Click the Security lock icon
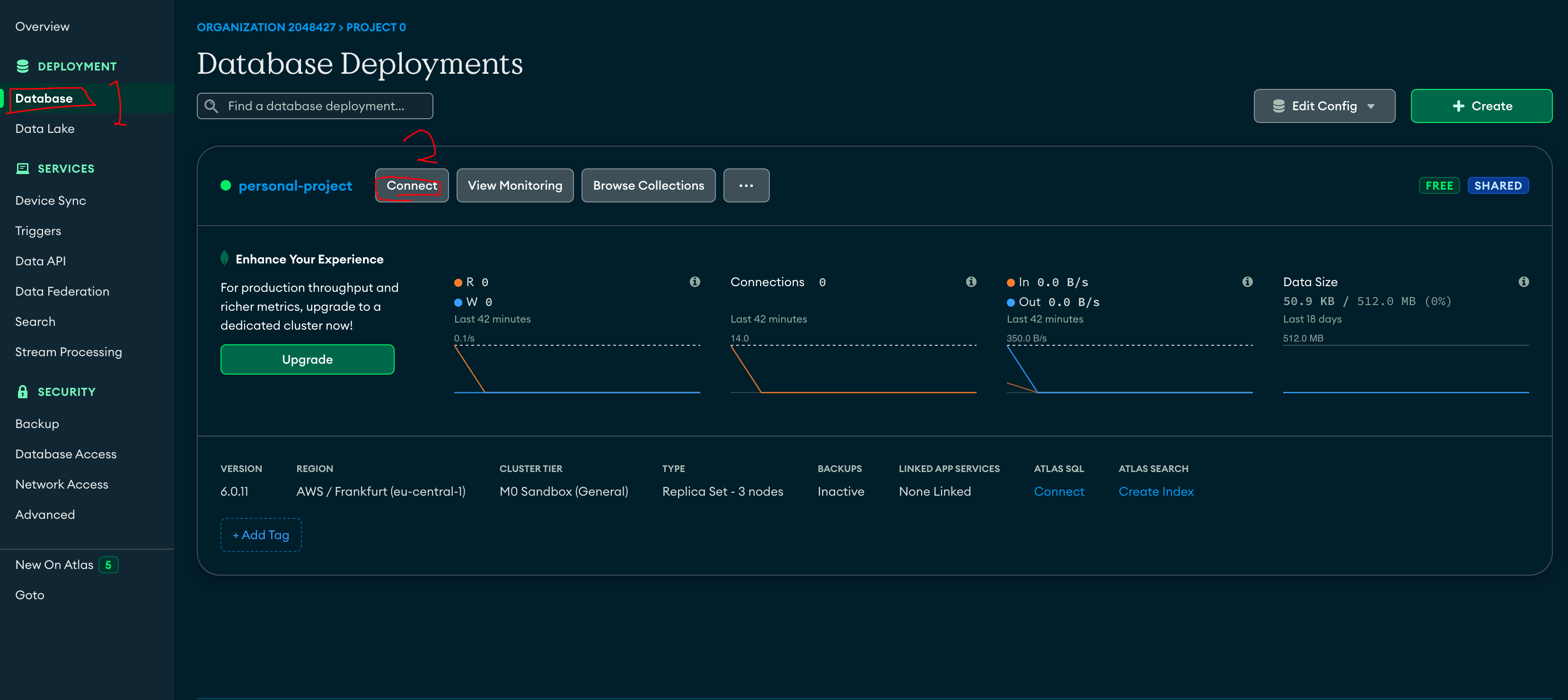This screenshot has height=700, width=1568. (23, 392)
